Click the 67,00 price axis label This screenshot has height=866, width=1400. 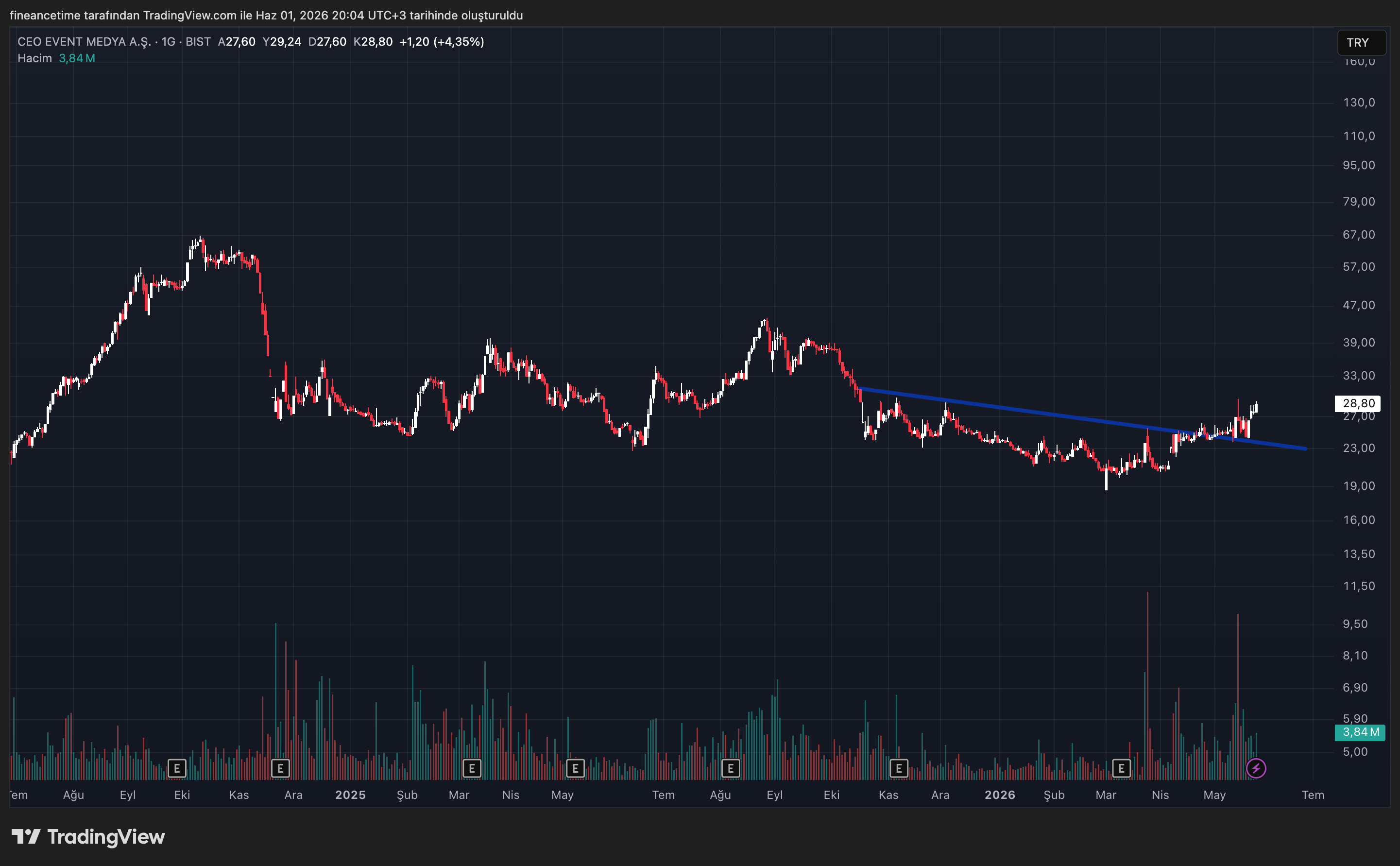(1359, 235)
